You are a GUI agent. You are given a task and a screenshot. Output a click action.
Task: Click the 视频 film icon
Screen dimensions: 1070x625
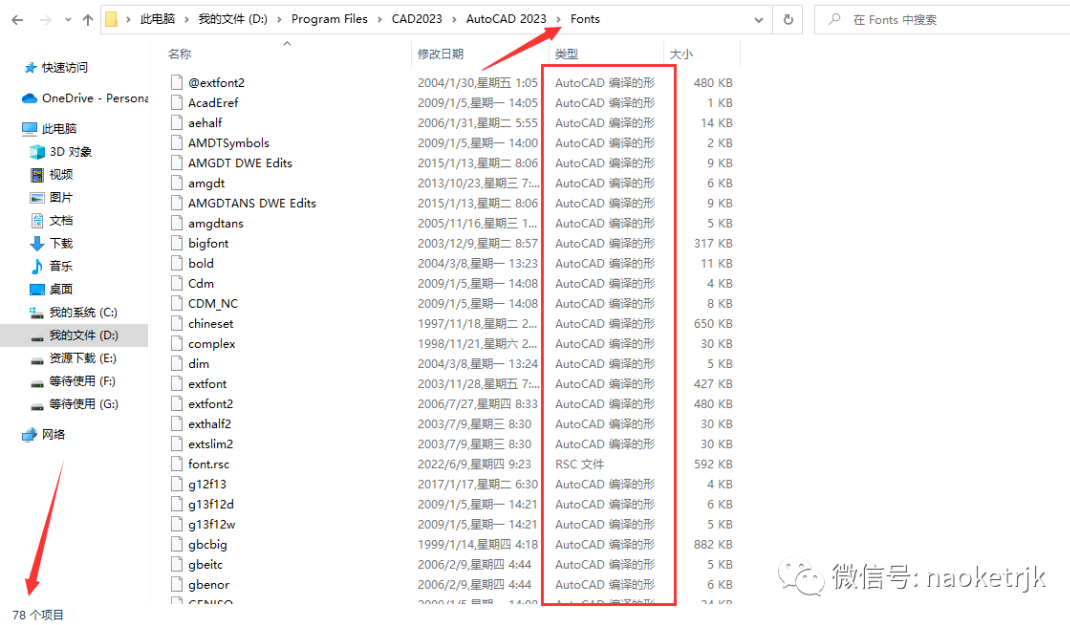click(37, 175)
